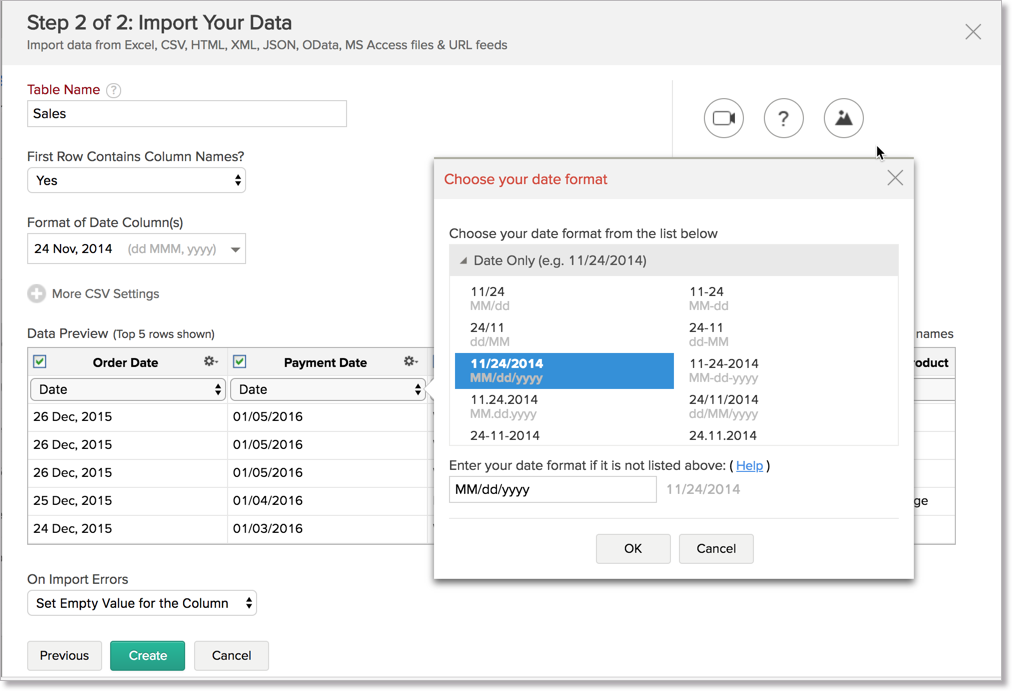Expand More CSV Settings

105,294
